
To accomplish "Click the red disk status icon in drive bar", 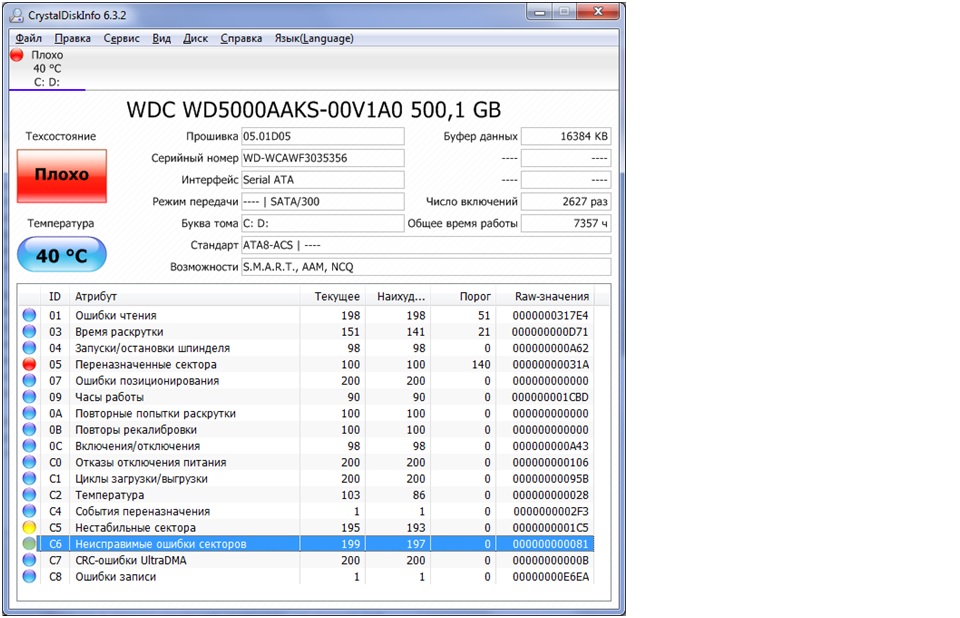I will point(17,56).
